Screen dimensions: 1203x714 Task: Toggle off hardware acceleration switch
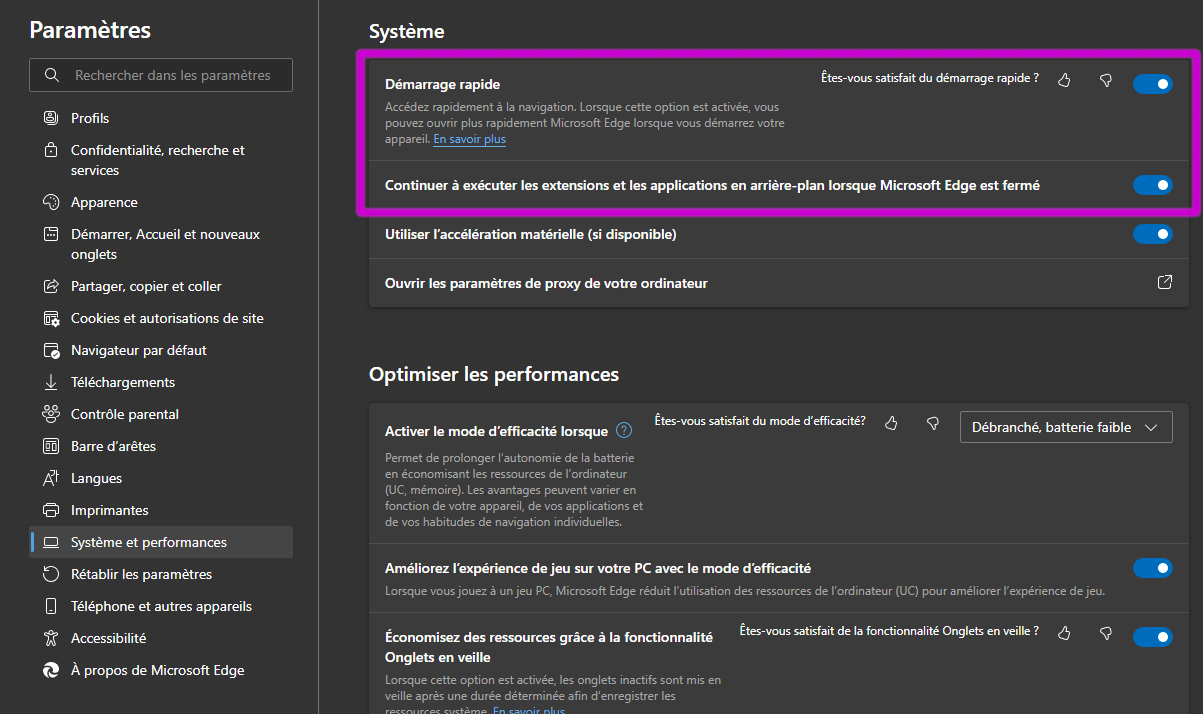point(1152,234)
